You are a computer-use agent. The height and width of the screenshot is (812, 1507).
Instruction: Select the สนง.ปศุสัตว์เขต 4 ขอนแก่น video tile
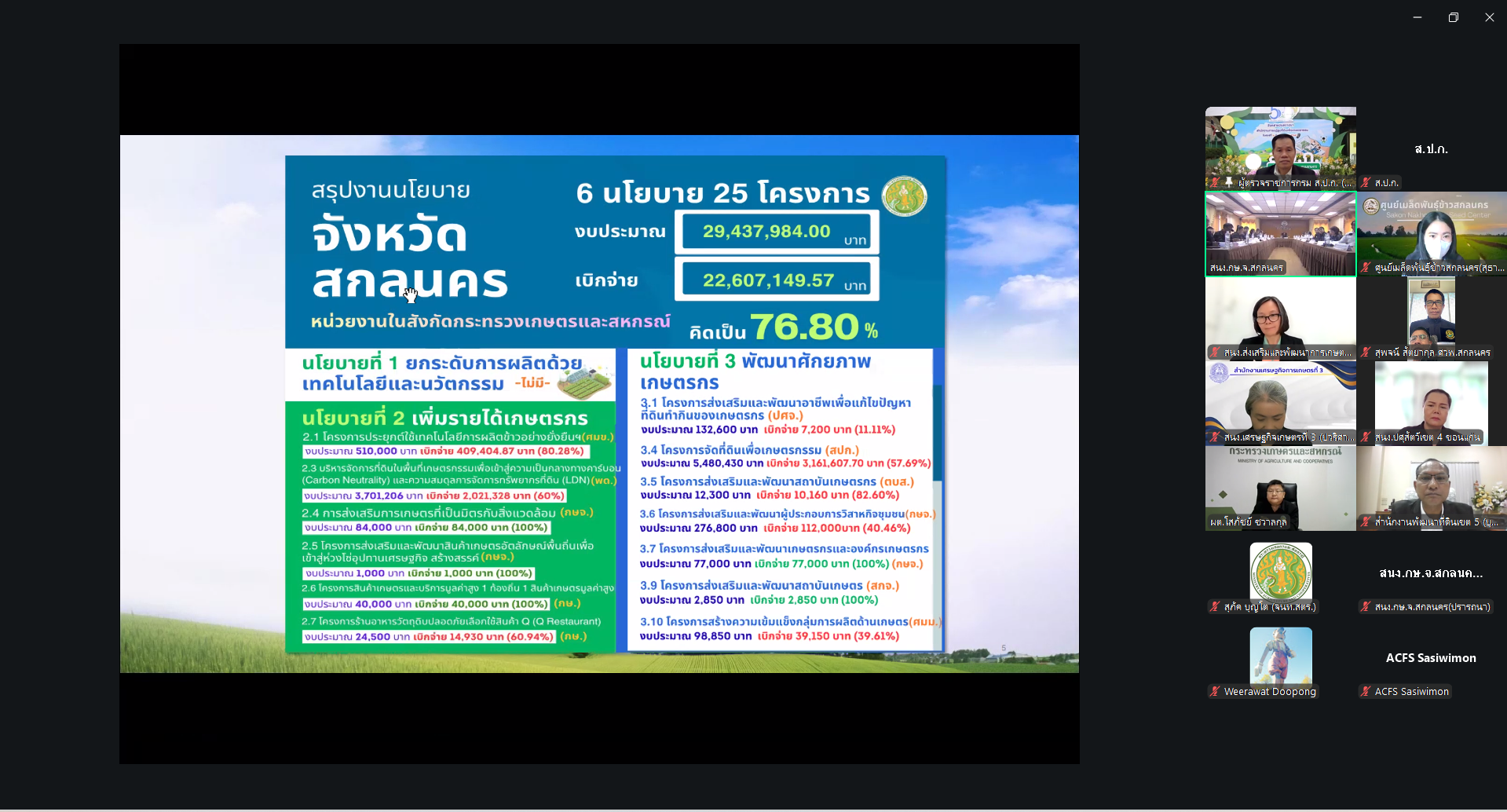(1432, 404)
